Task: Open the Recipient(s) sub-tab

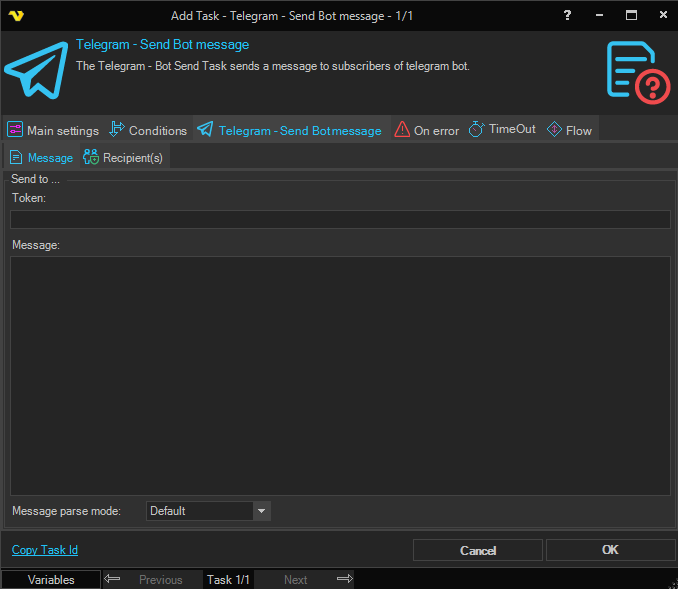Action: click(x=123, y=157)
